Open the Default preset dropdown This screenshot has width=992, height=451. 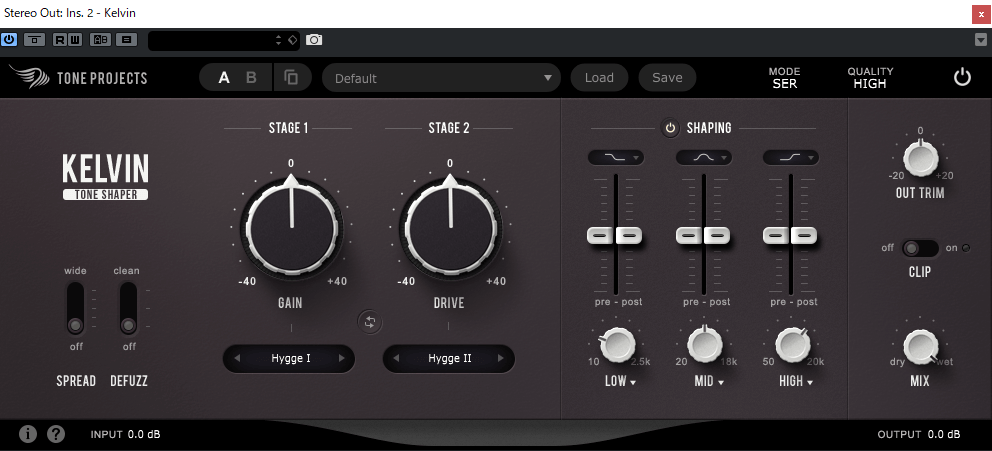click(x=442, y=78)
